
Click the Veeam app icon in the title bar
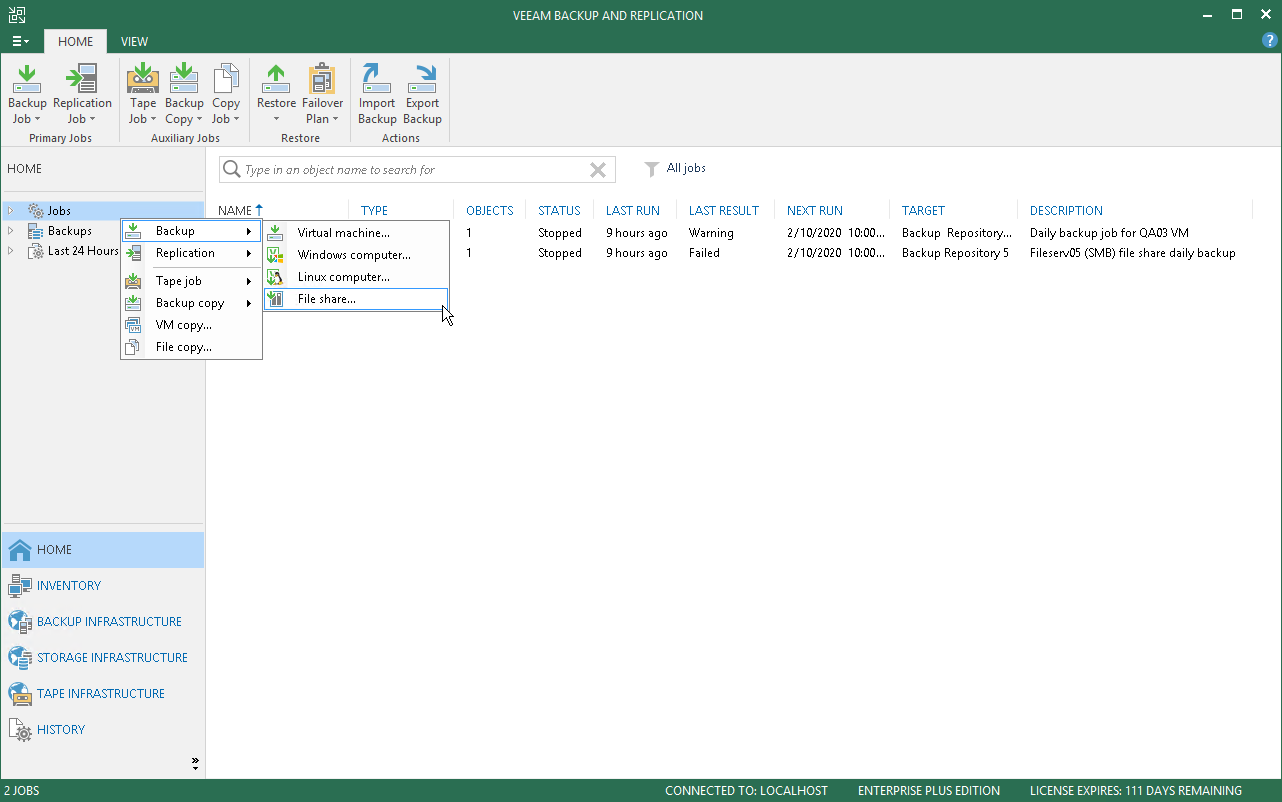point(17,14)
